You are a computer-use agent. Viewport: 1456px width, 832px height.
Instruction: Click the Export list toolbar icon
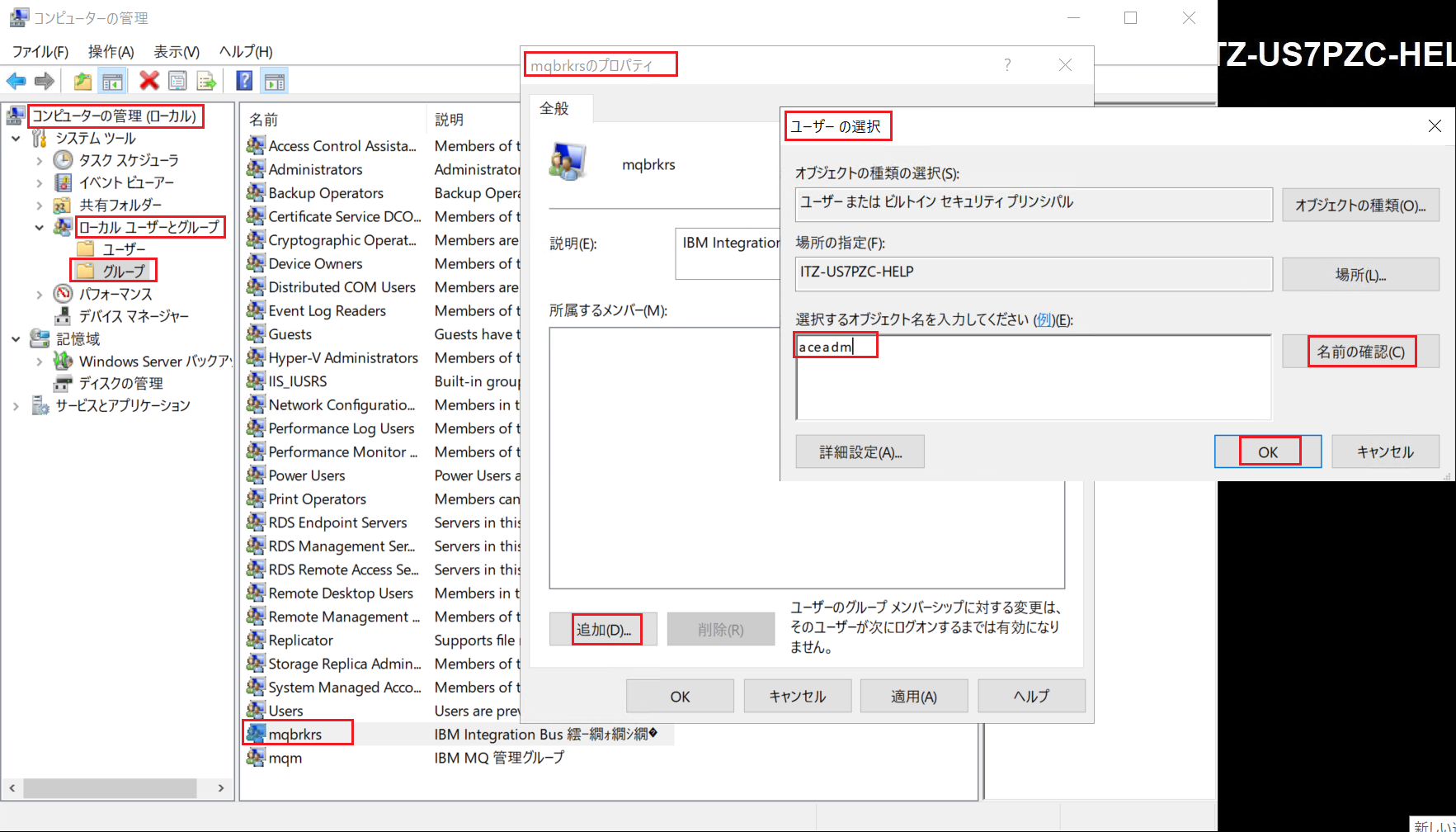pyautogui.click(x=206, y=81)
